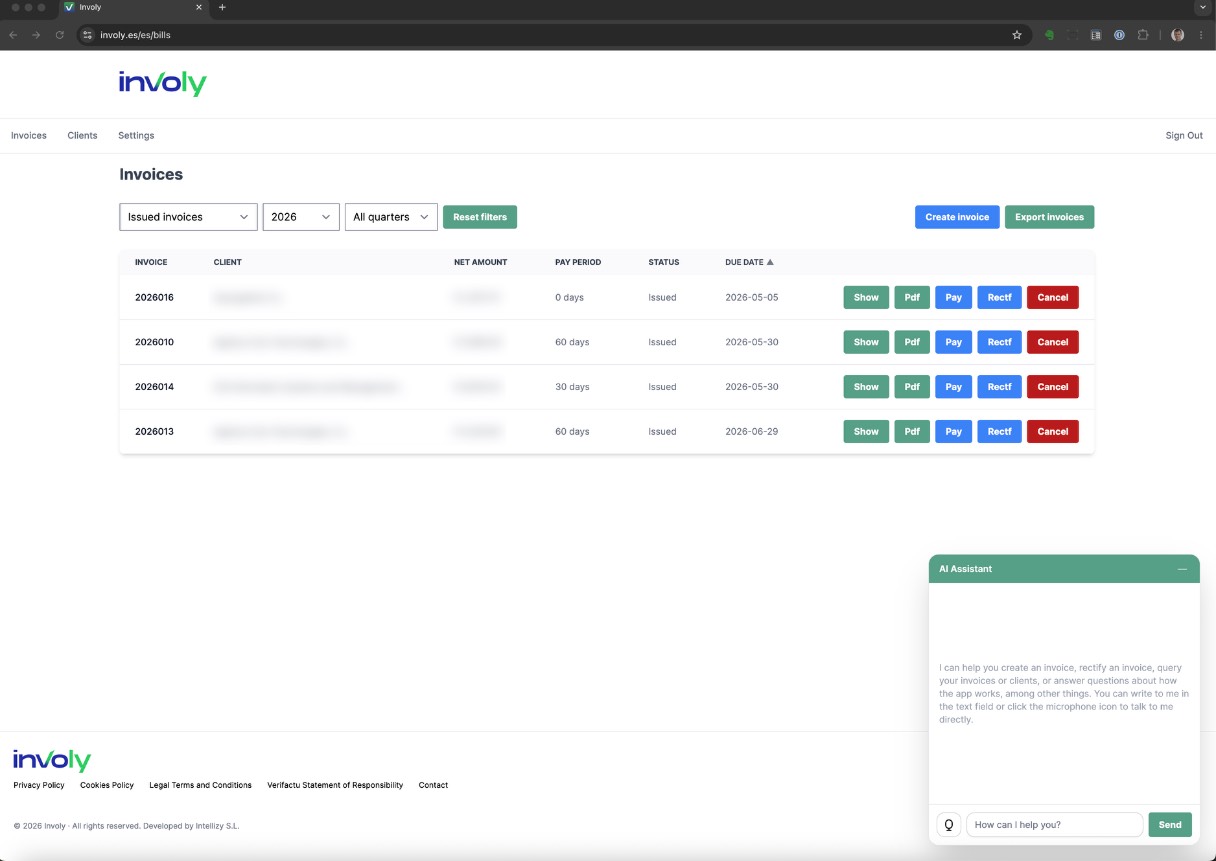Focus the 'How can I help you?' field
The height and width of the screenshot is (861, 1216).
coord(1054,825)
